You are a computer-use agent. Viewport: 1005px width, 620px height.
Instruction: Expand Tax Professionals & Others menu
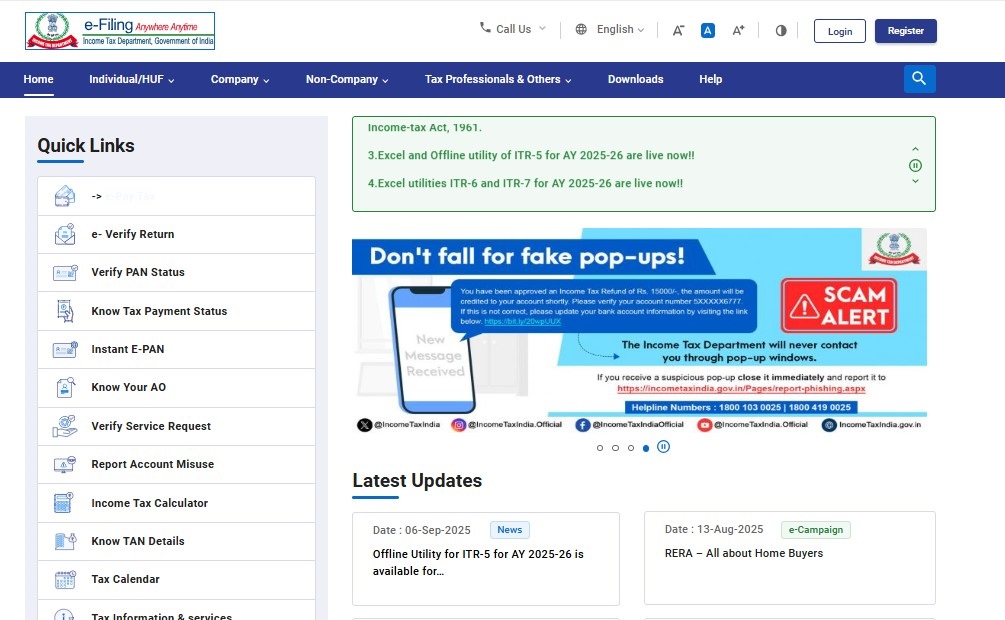click(x=497, y=80)
